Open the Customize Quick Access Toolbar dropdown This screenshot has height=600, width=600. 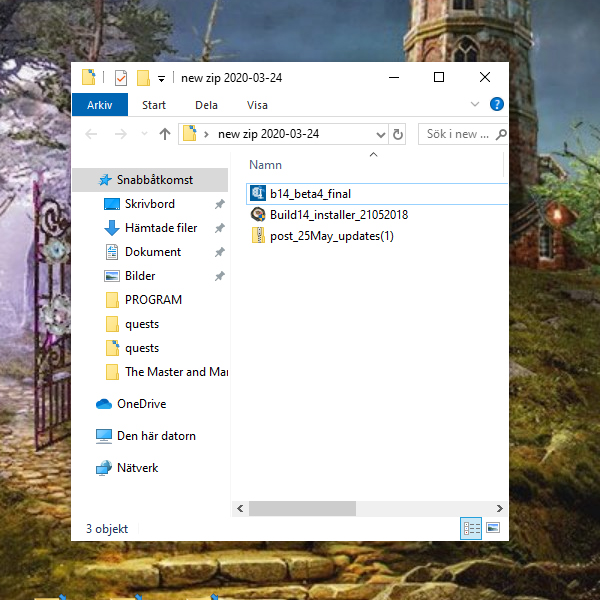pos(161,79)
